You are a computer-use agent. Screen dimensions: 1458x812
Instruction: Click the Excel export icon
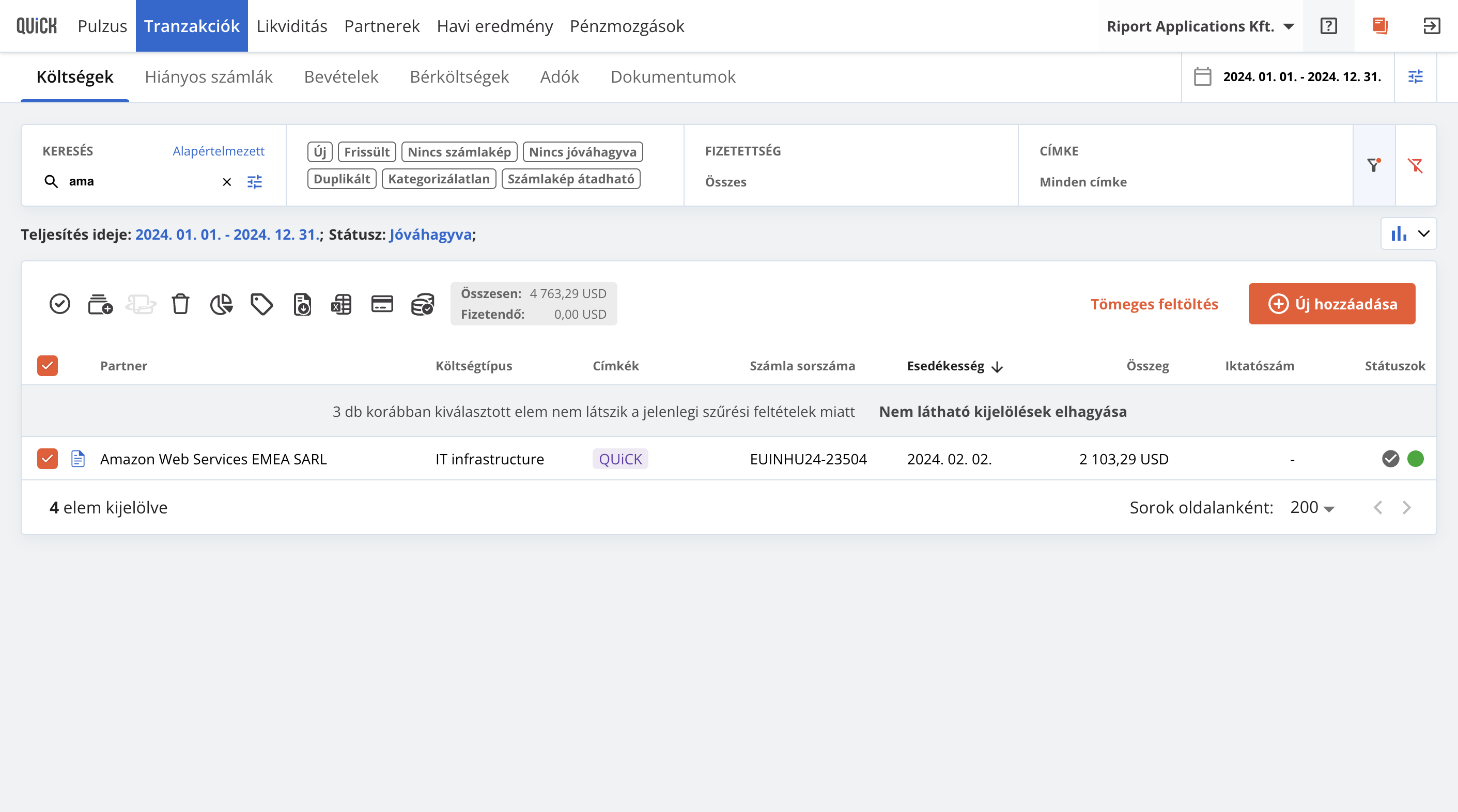(342, 304)
